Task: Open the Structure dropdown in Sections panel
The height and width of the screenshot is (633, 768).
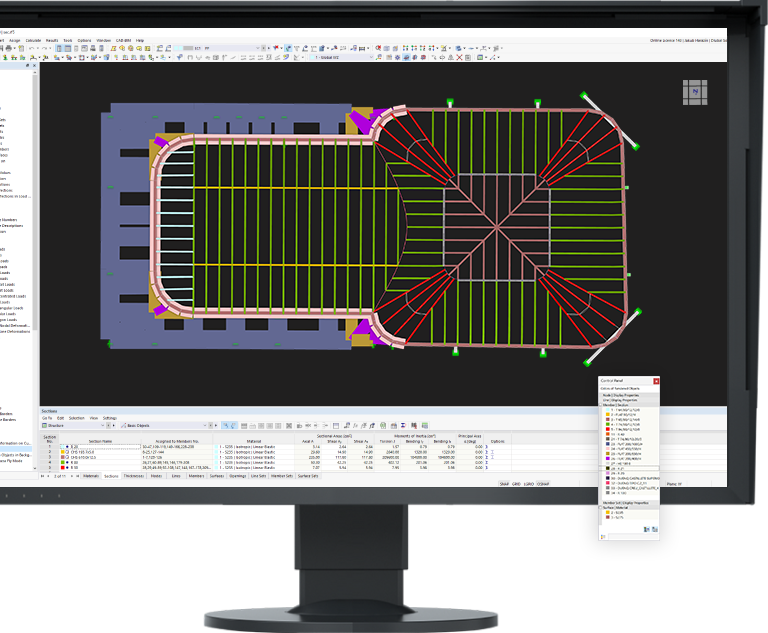Action: pyautogui.click(x=73, y=426)
